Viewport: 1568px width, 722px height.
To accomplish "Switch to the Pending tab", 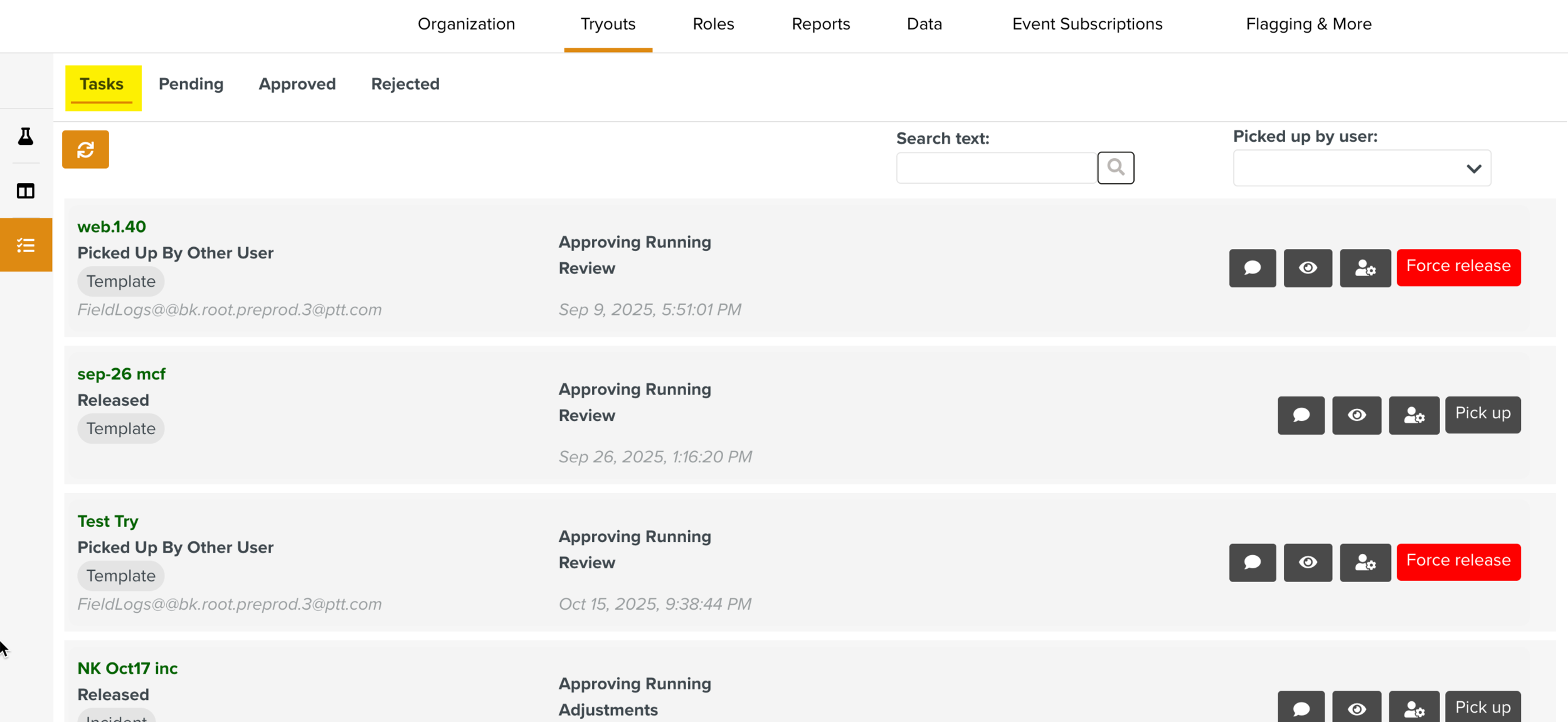I will click(x=191, y=84).
